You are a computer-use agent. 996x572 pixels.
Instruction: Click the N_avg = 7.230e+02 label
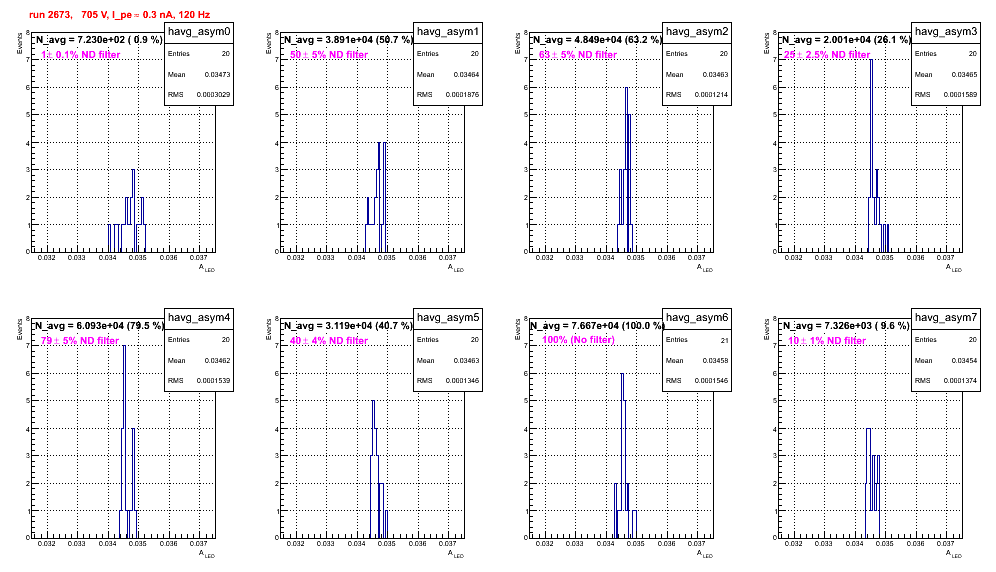(98, 39)
